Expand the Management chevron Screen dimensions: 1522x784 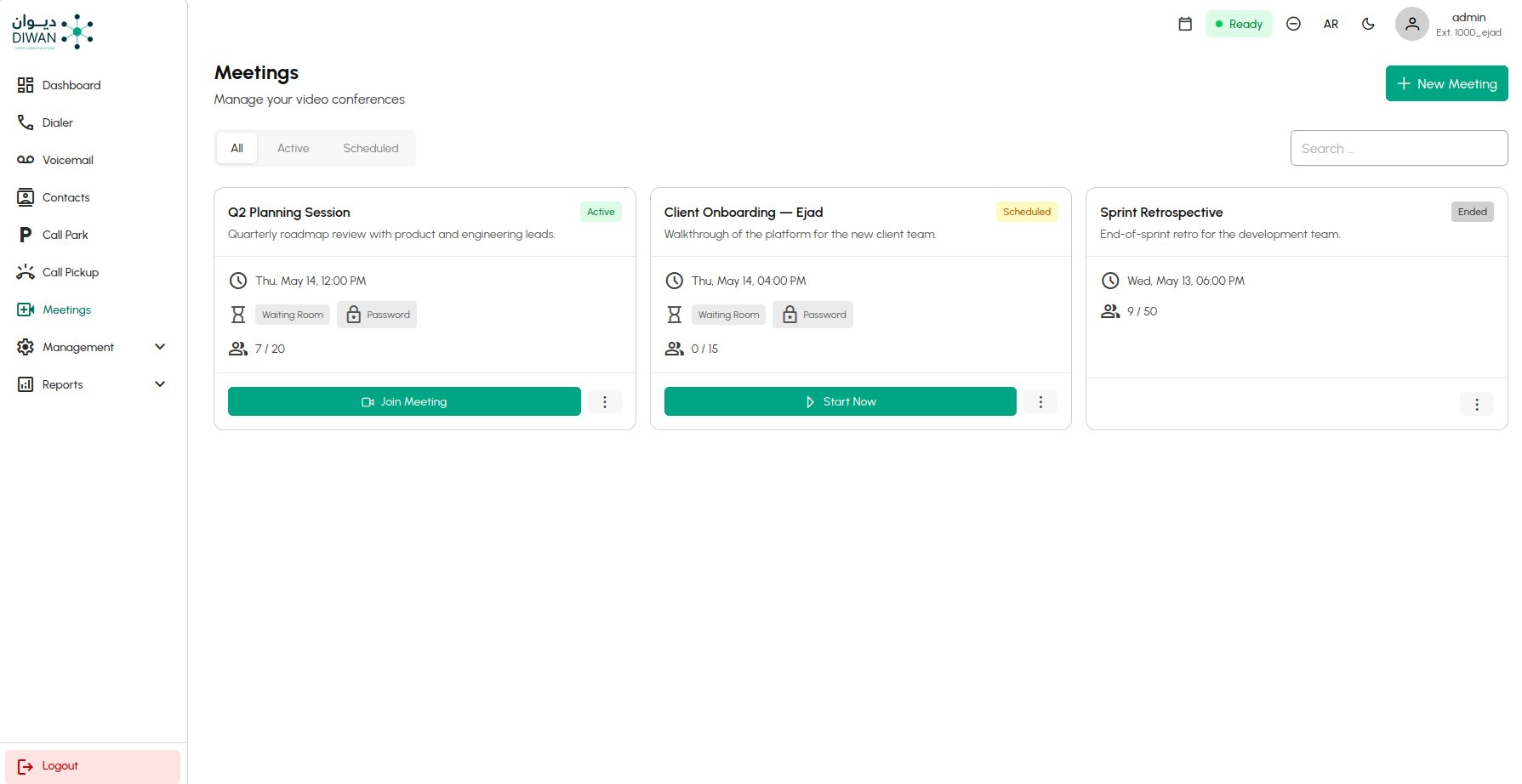point(160,347)
